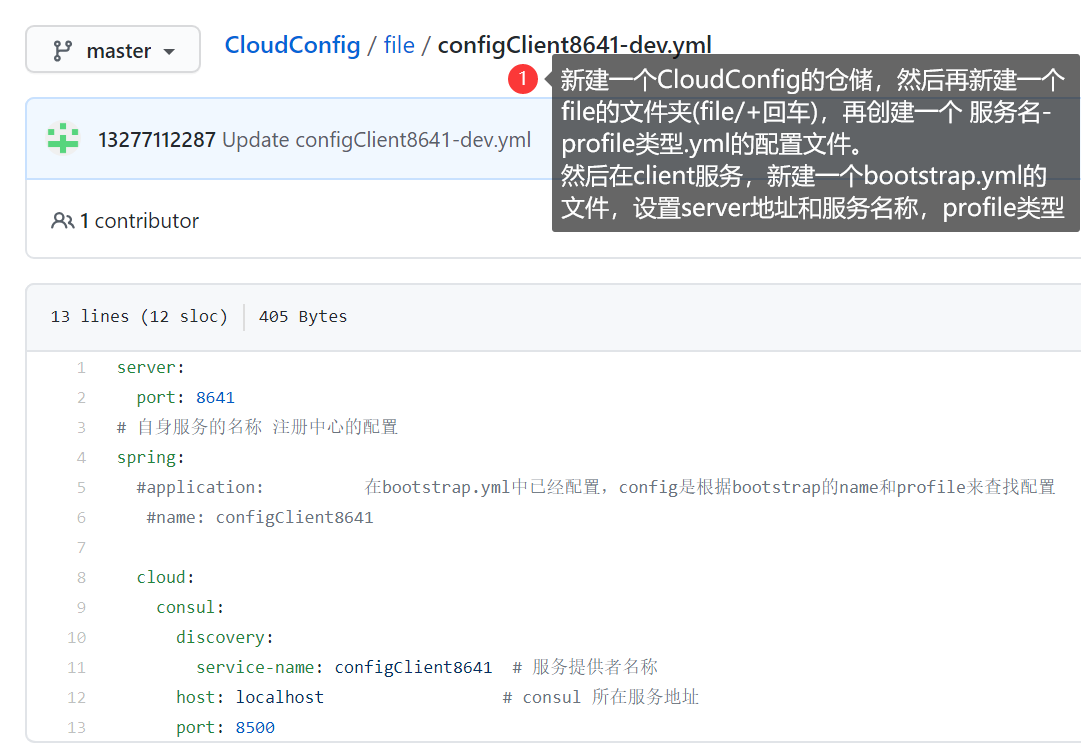Click the cloud: key

(165, 577)
